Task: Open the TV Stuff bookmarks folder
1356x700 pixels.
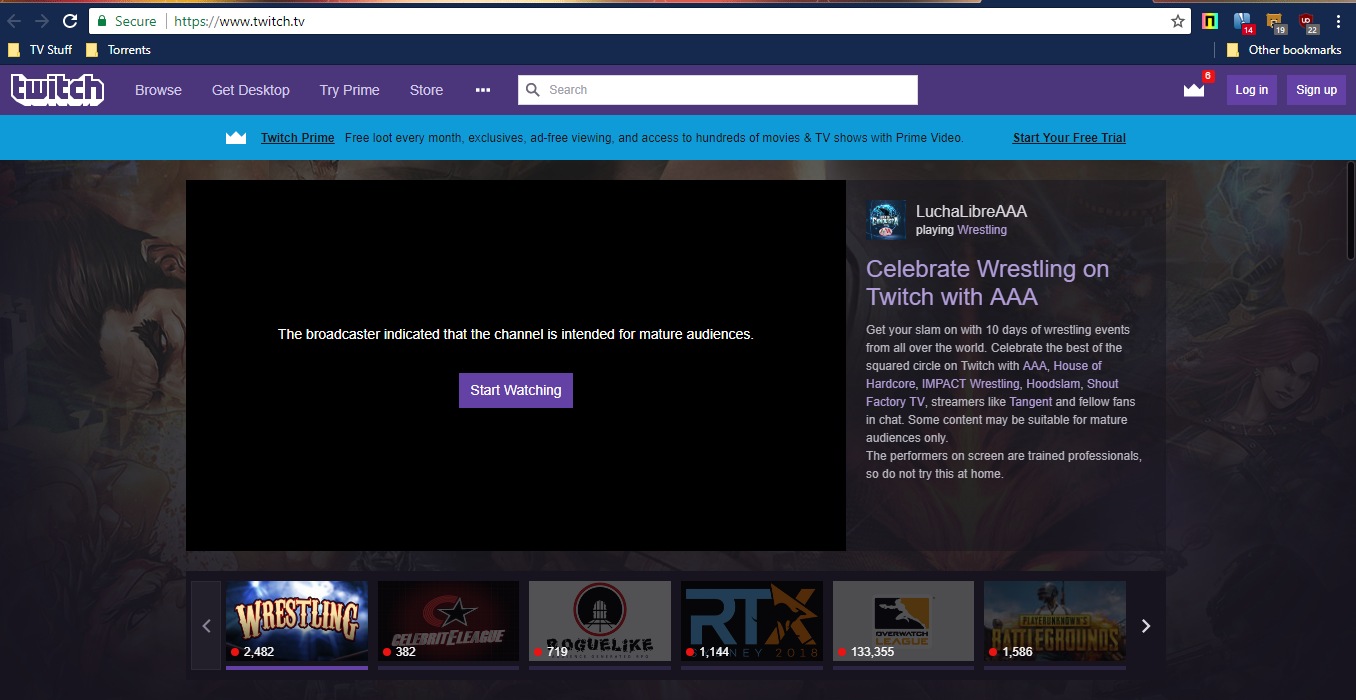Action: click(x=41, y=50)
